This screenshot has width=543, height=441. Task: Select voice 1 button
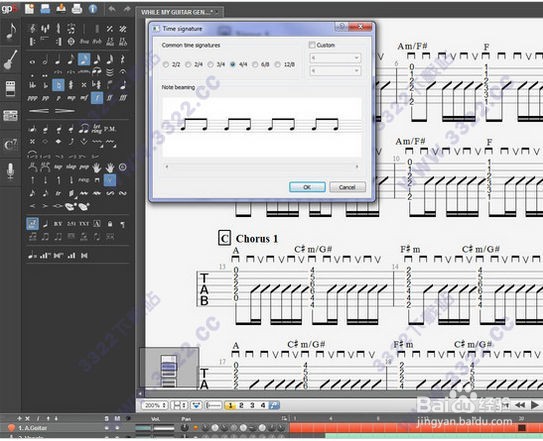(x=230, y=405)
